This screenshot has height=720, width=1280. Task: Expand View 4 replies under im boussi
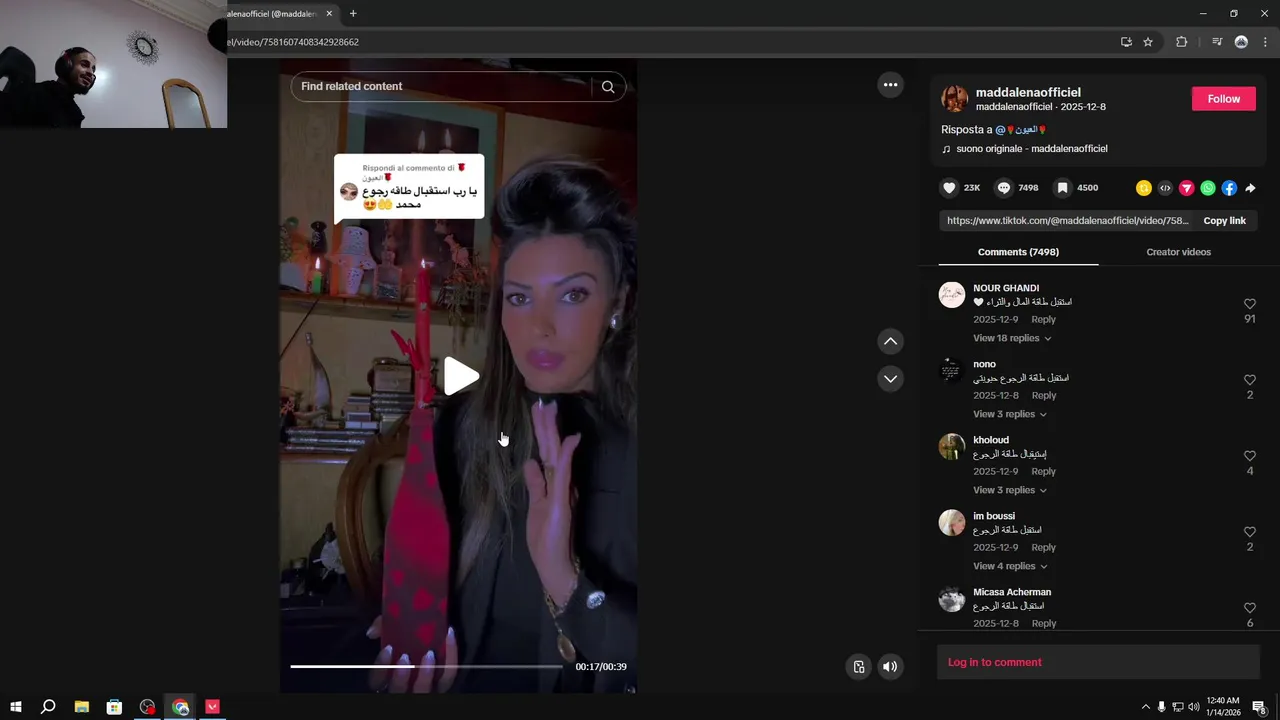[1009, 566]
